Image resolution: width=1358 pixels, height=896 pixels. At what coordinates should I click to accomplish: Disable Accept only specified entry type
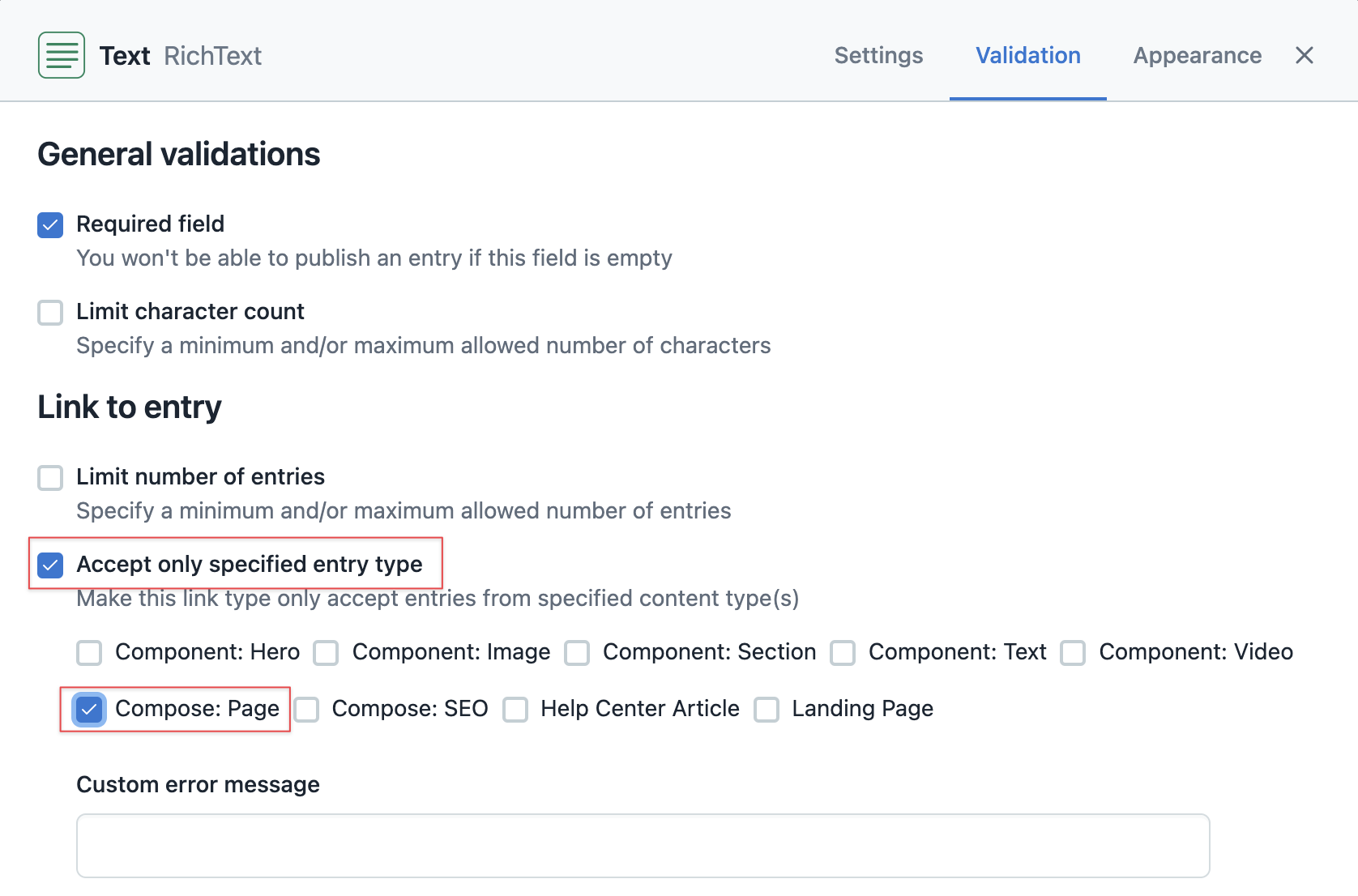point(49,565)
